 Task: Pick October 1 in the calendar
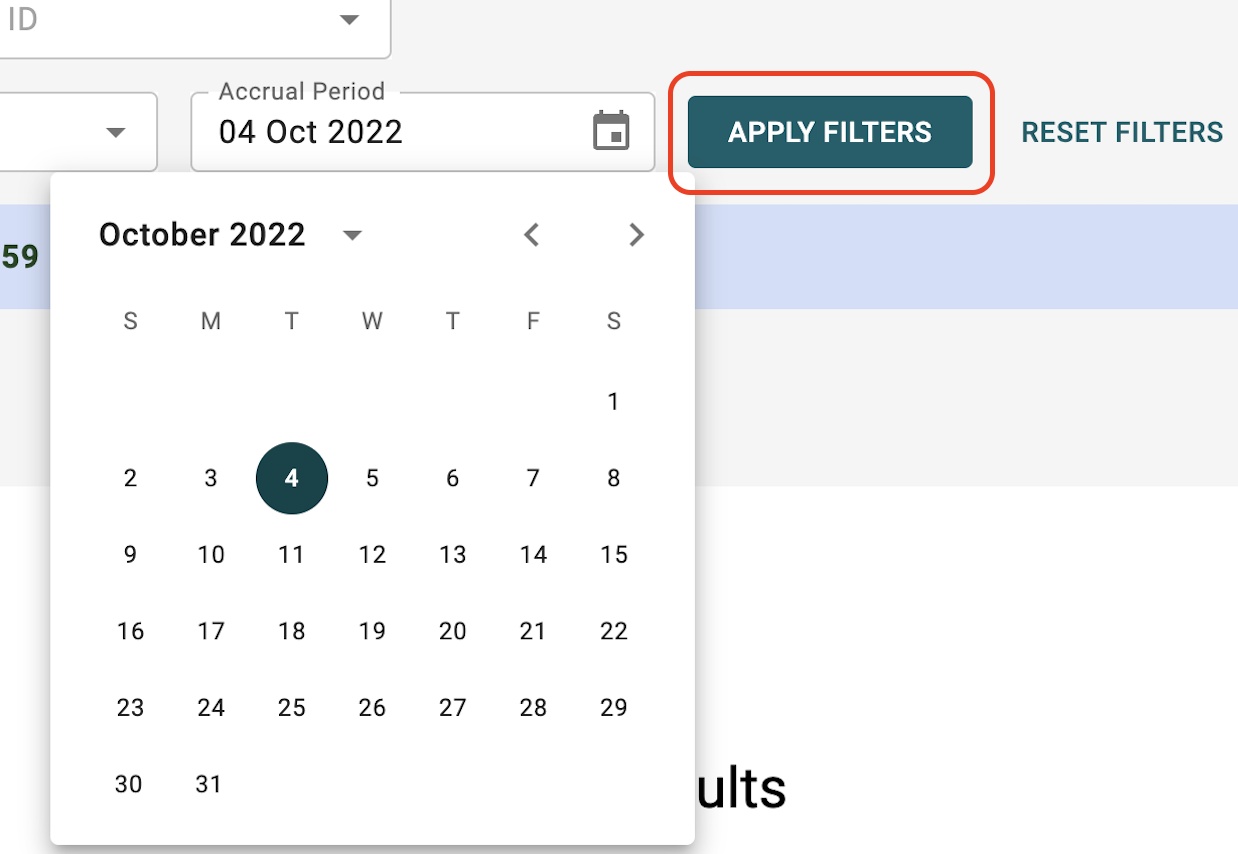pos(614,402)
